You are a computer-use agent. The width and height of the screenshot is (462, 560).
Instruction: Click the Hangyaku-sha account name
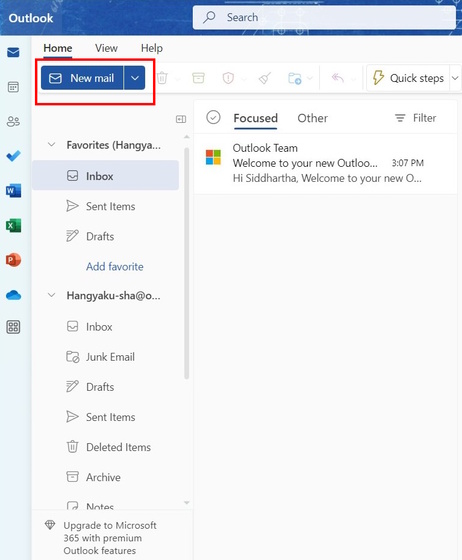coord(114,296)
